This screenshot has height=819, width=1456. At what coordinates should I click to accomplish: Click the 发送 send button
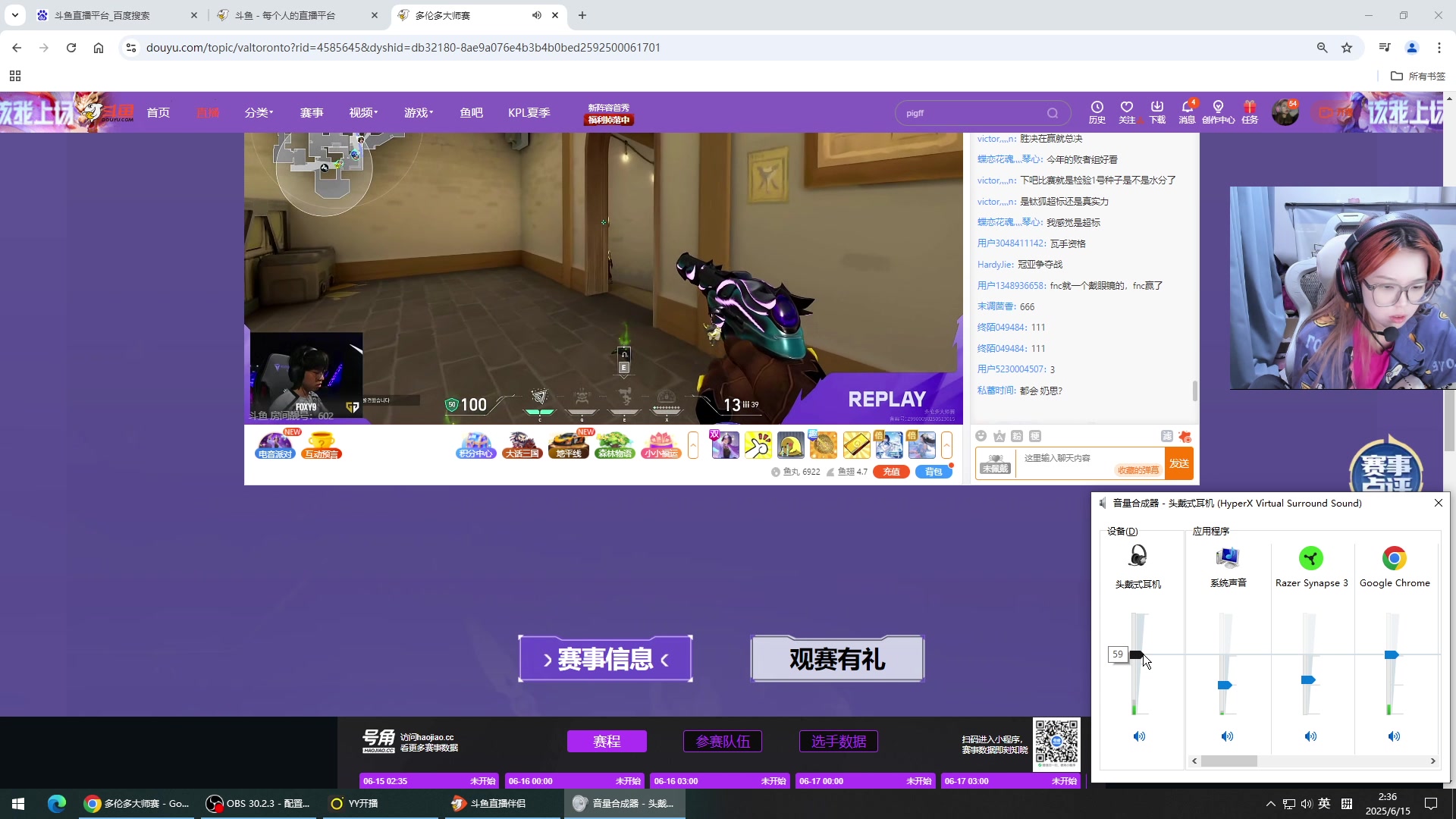[x=1179, y=463]
